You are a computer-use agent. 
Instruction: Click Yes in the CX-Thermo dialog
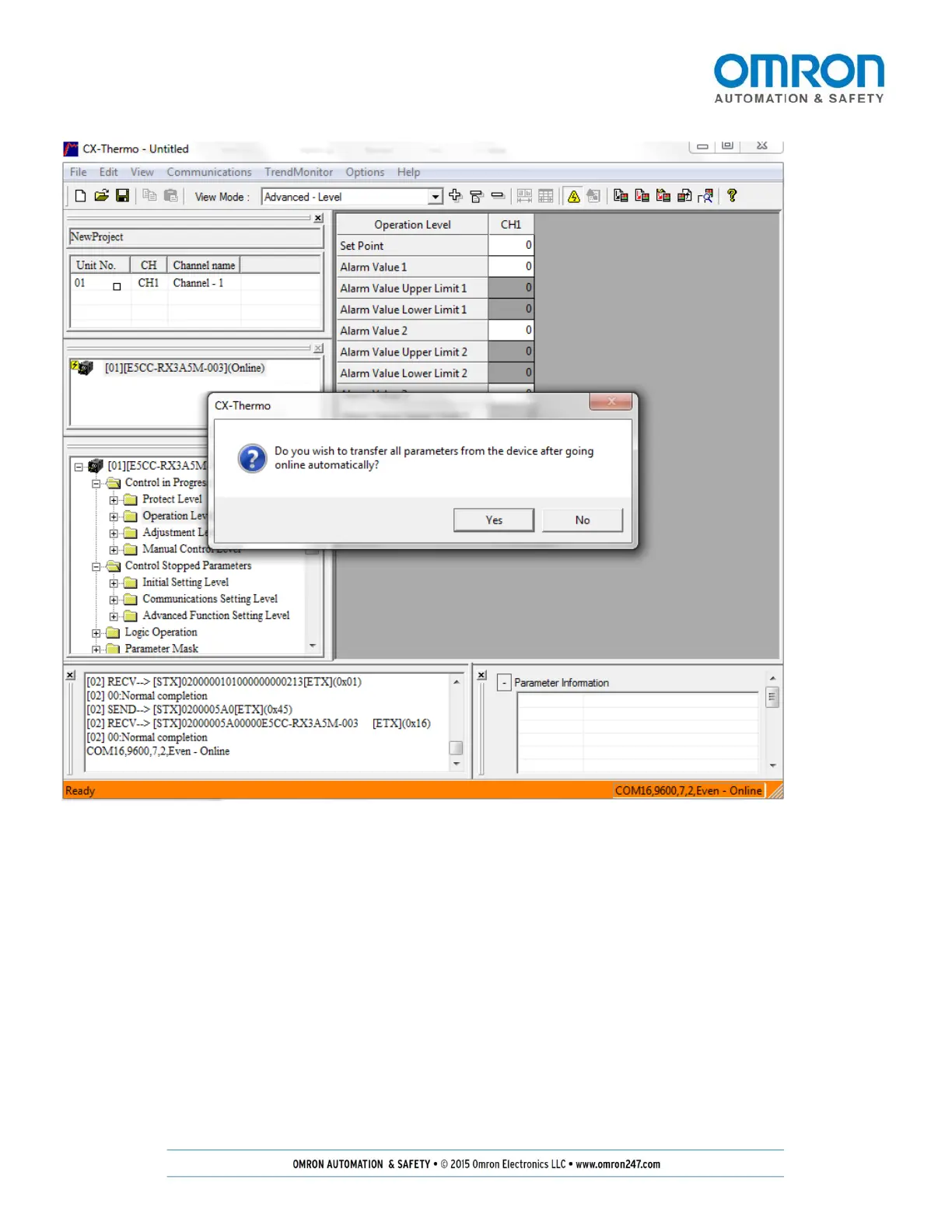coord(494,520)
